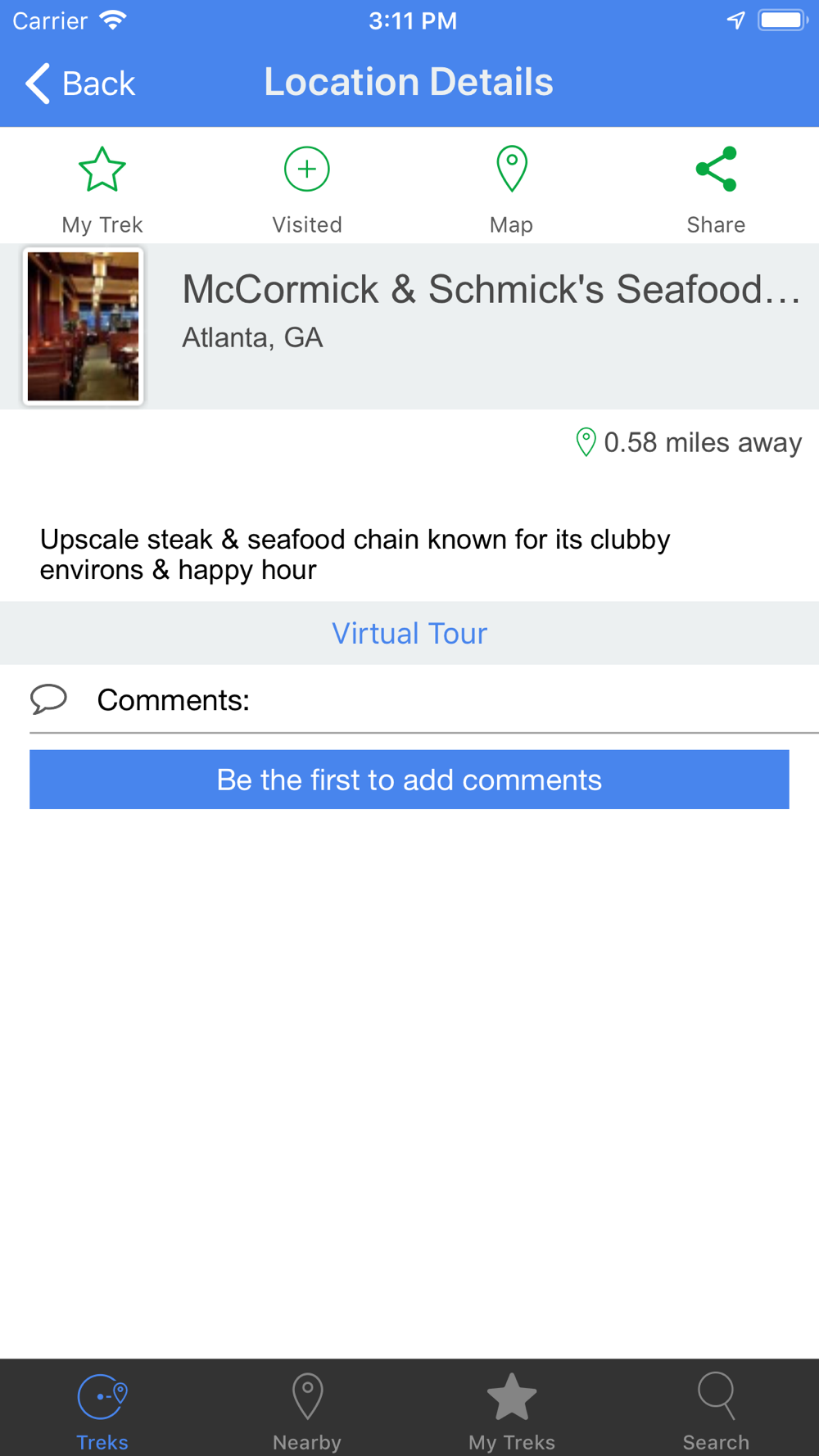819x1456 pixels.
Task: Switch to the Nearby tab
Action: coord(307,1412)
